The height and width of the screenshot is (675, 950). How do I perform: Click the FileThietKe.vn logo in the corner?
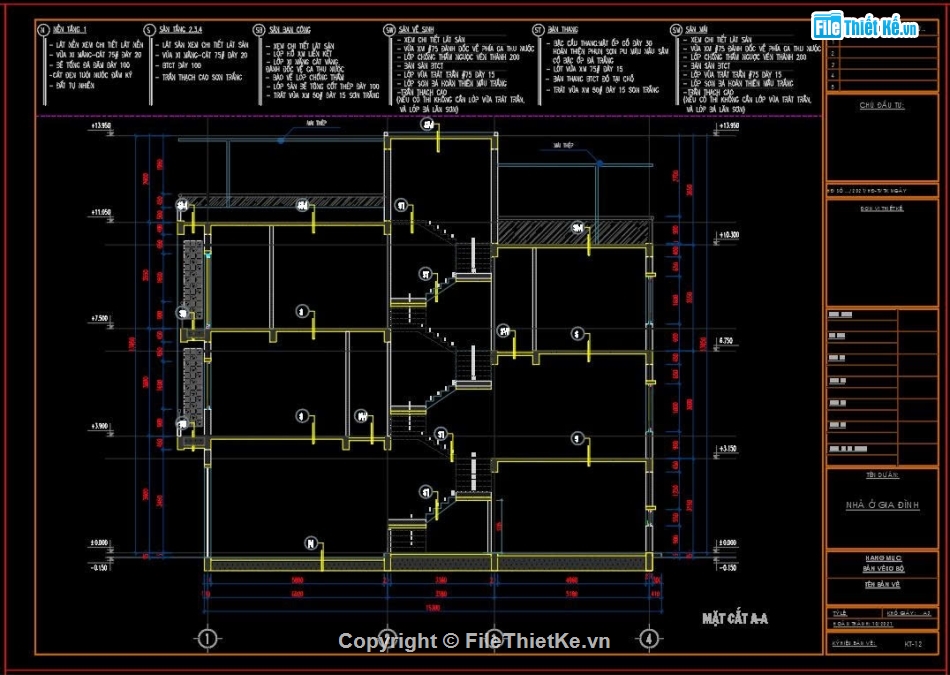865,26
